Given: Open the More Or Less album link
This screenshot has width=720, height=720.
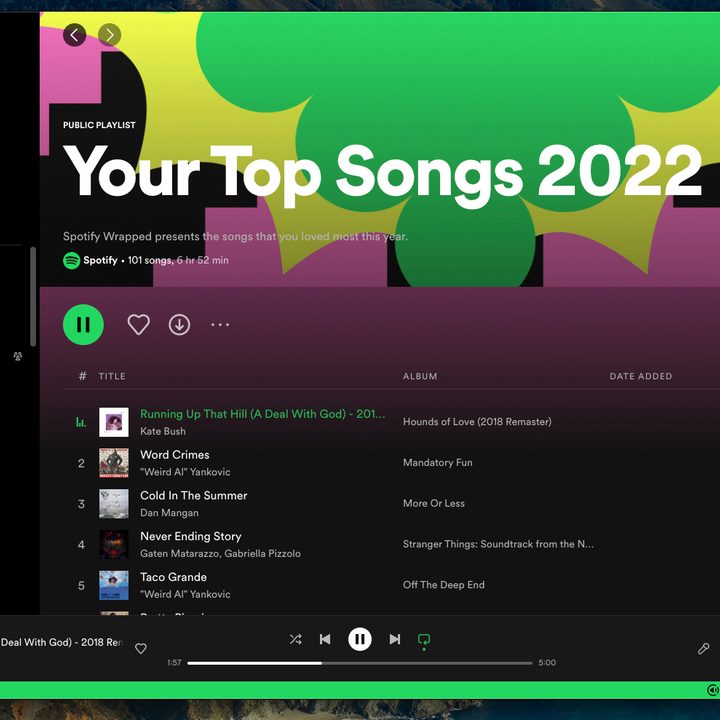Looking at the screenshot, I should [433, 503].
